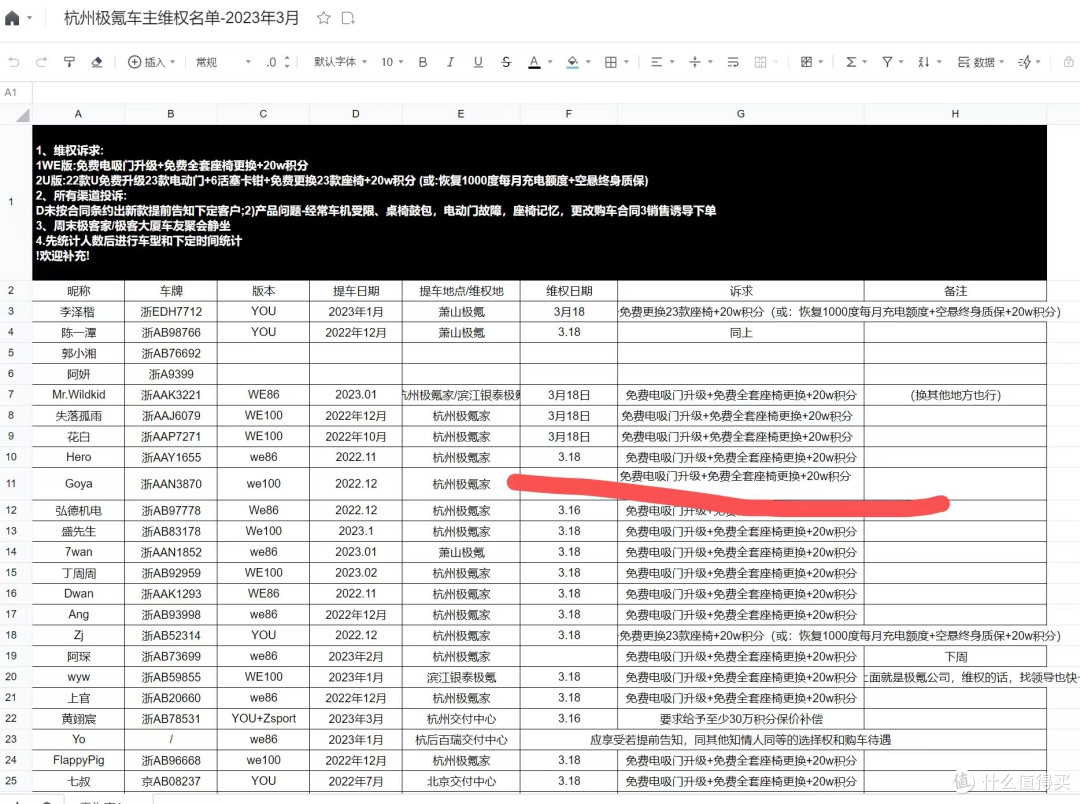The image size is (1080, 804).
Task: Open the 默认字体 font dropdown
Action: coord(340,62)
